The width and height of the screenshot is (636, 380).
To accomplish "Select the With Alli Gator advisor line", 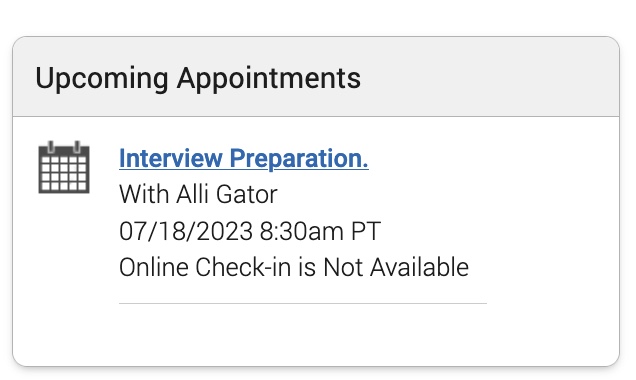I will point(198,194).
